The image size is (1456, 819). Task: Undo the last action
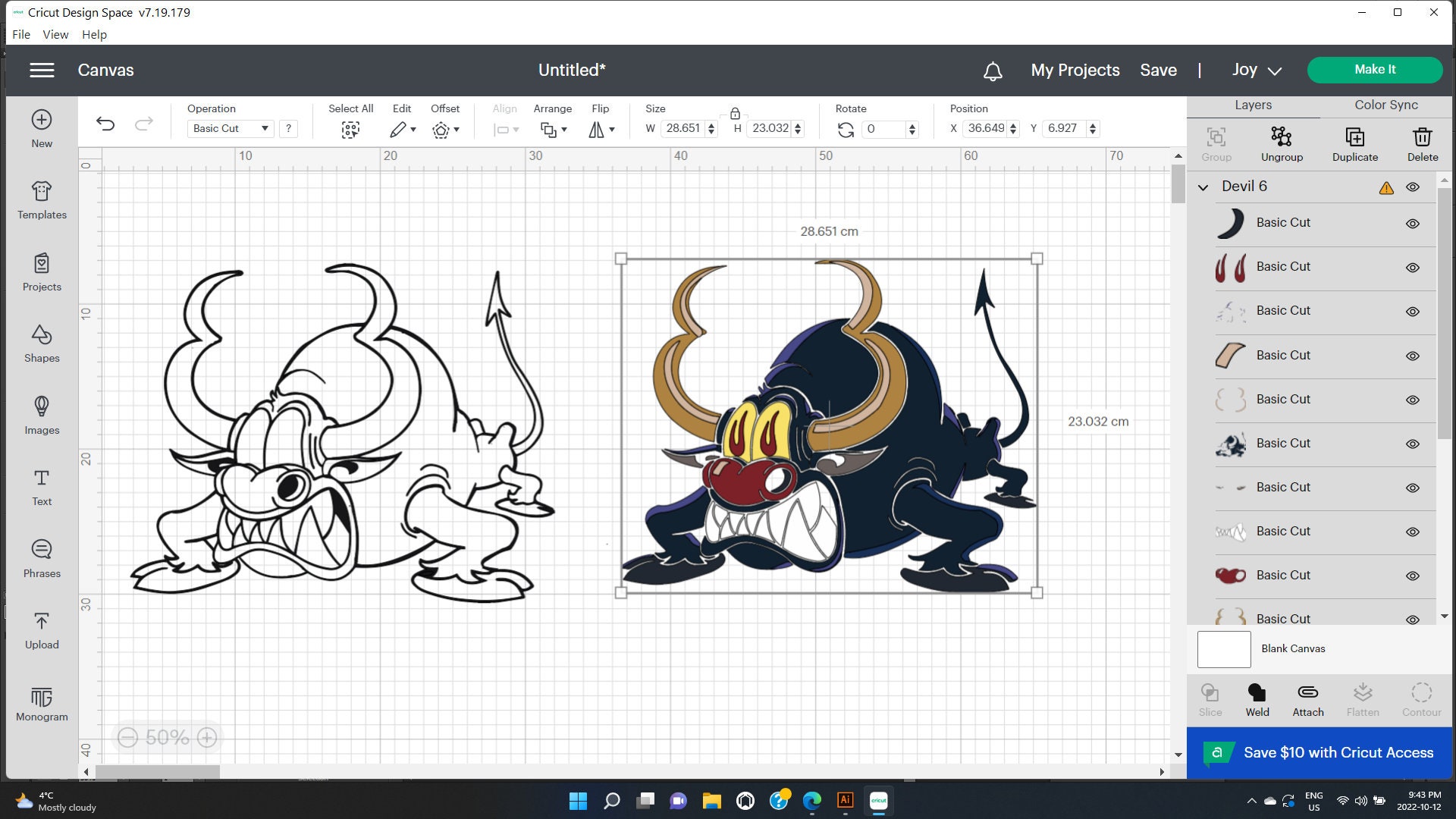coord(105,124)
